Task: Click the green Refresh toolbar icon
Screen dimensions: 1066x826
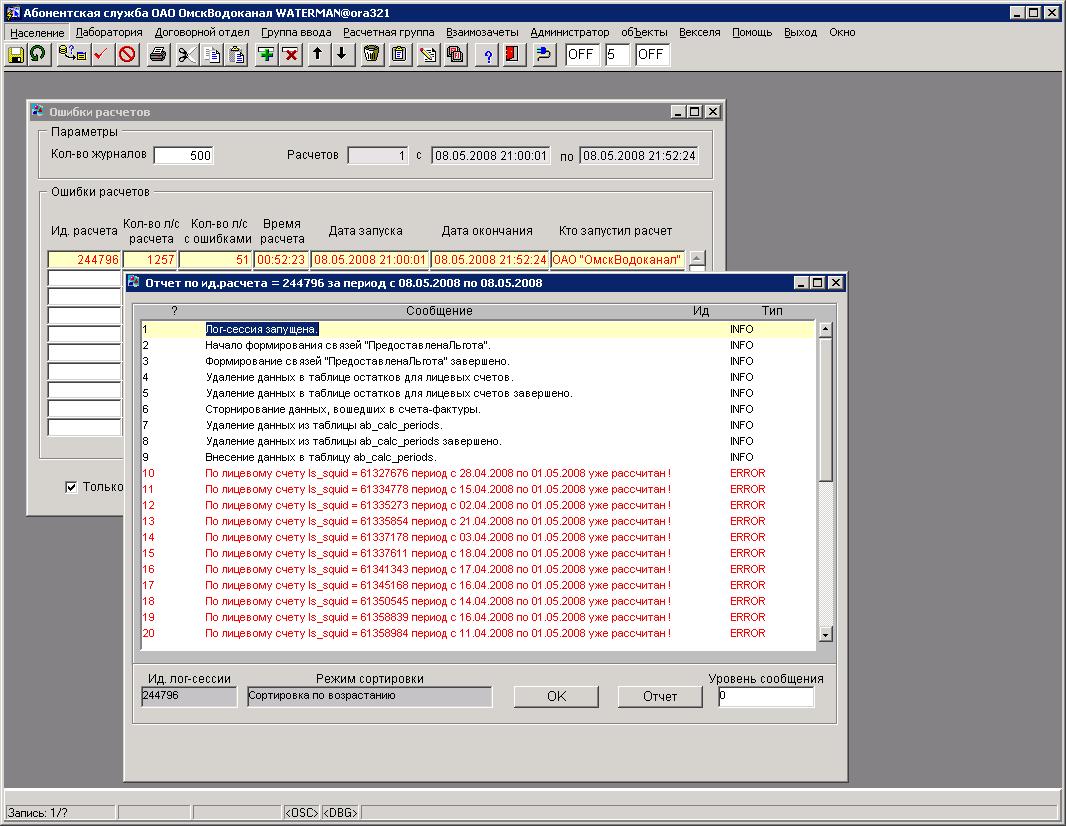Action: coord(38,54)
